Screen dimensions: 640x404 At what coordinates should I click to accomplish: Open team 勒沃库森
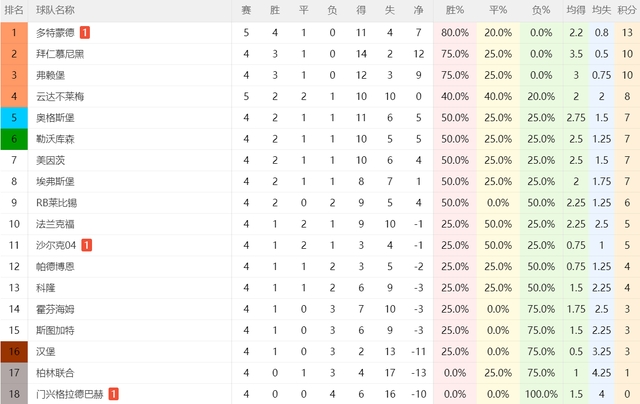pos(56,139)
